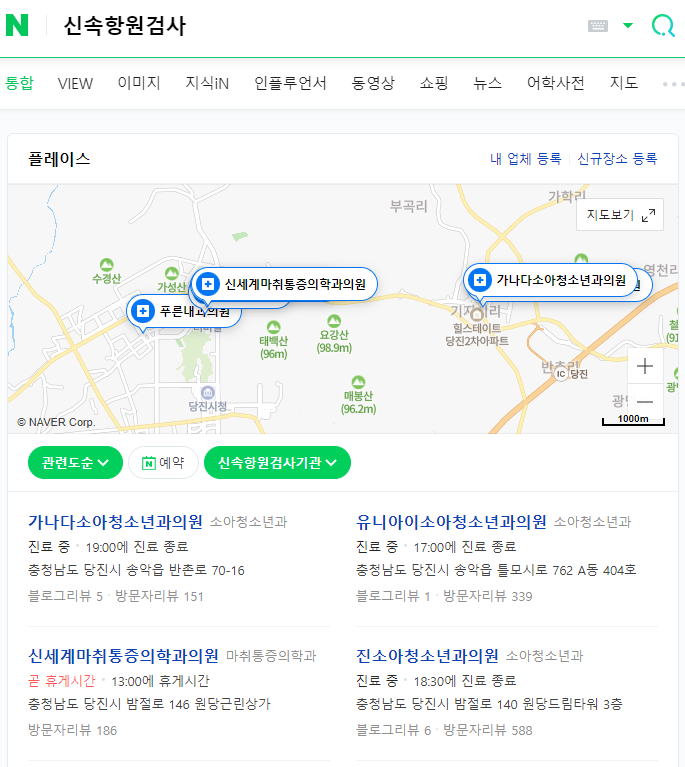Viewport: 685px width, 767px height.
Task: Open 가나다소아청소년과의원 listing title
Action: 115,522
